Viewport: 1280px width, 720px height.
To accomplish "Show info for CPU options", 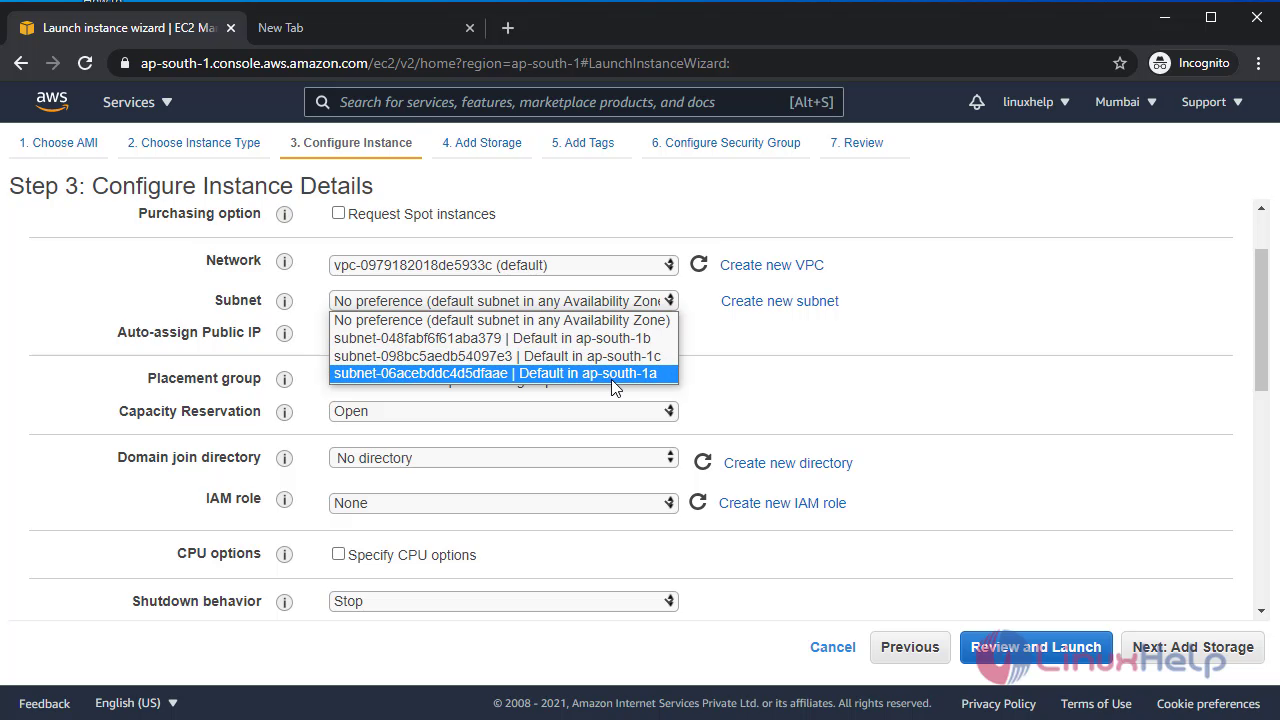I will point(284,554).
